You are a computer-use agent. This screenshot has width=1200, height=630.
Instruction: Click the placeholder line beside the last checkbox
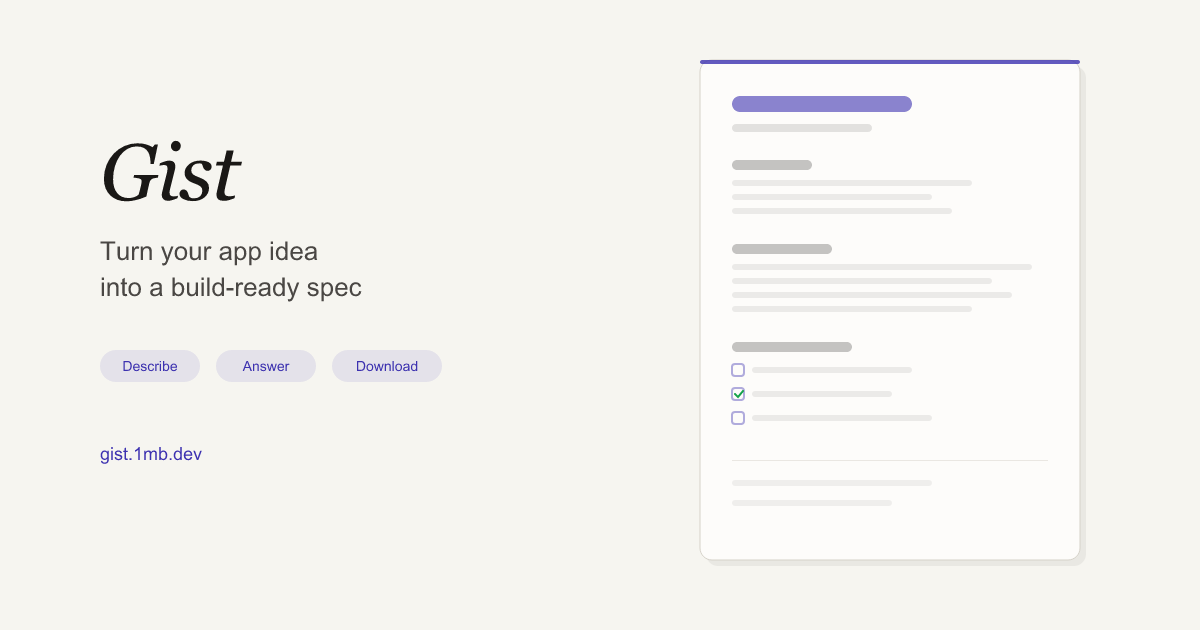click(x=841, y=418)
